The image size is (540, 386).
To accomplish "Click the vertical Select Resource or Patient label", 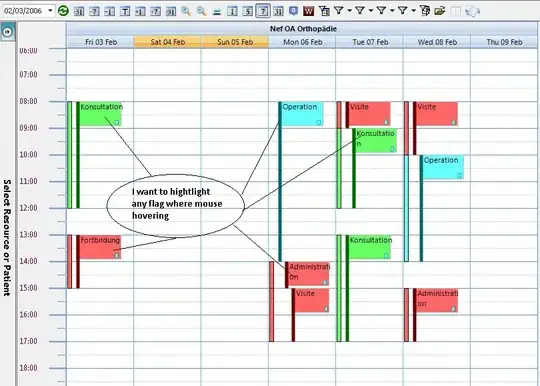I will coord(7,238).
